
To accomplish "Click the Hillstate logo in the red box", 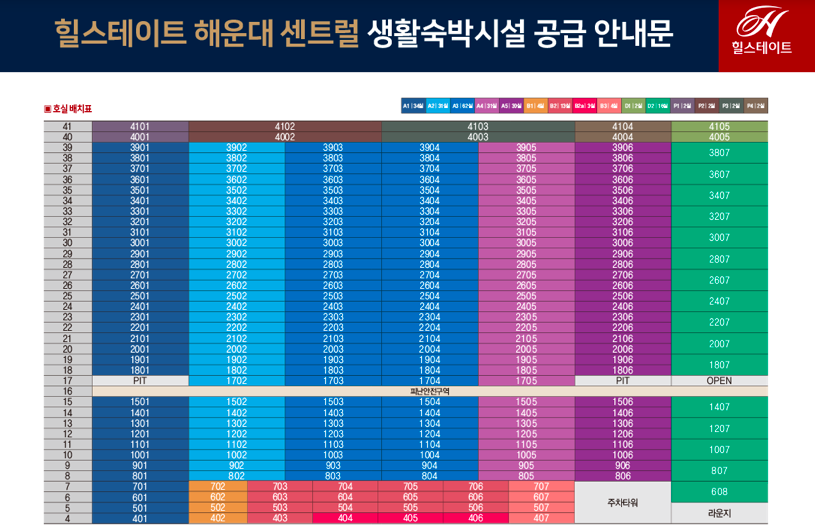I will [x=761, y=31].
